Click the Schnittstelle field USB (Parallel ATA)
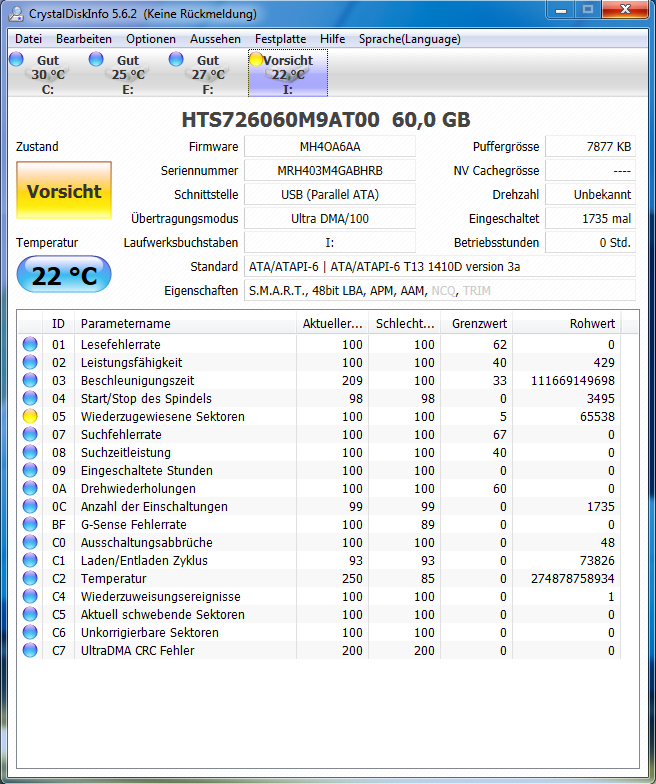The width and height of the screenshot is (656, 784). [x=330, y=194]
